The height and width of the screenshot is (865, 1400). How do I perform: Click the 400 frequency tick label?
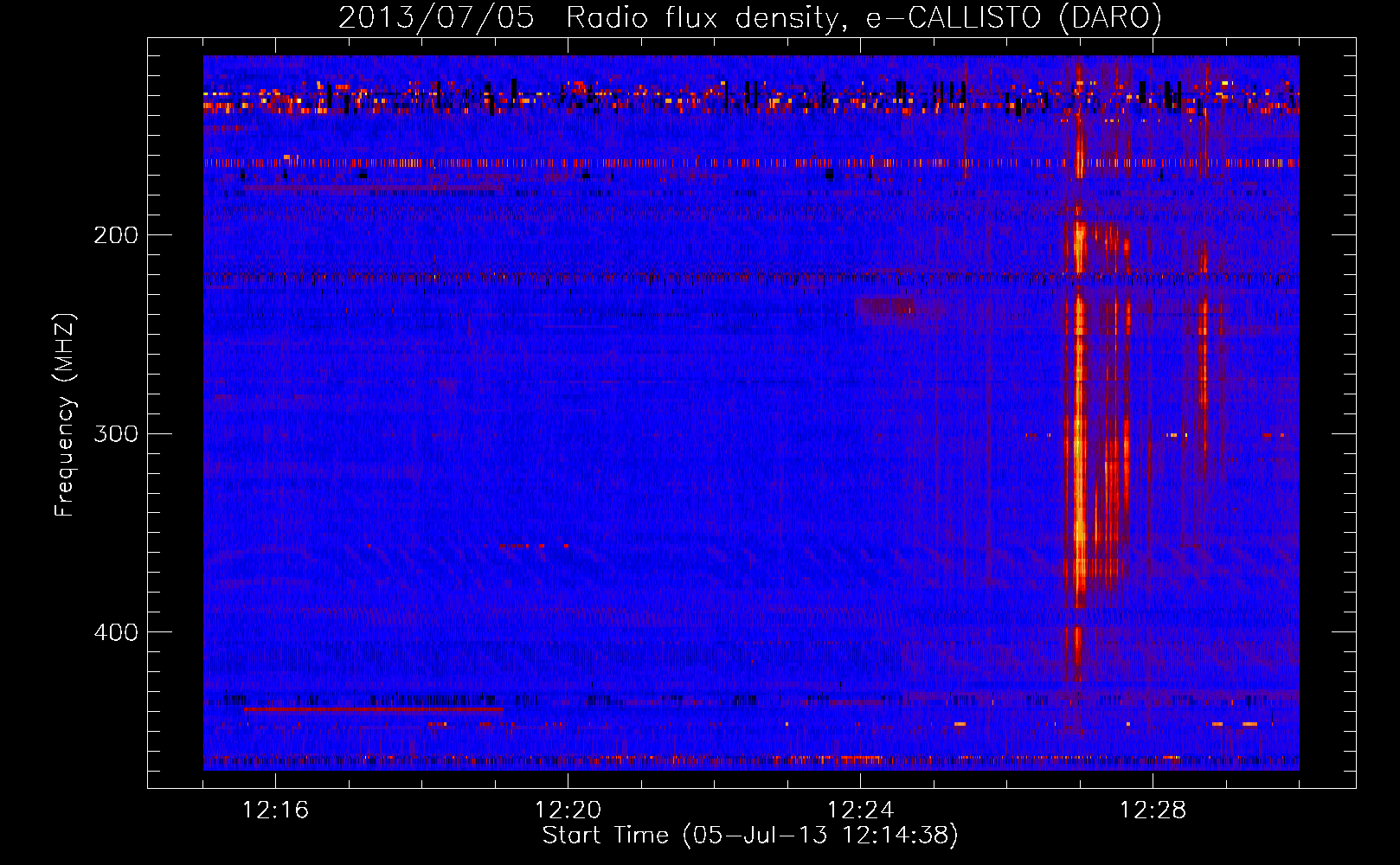tap(116, 632)
